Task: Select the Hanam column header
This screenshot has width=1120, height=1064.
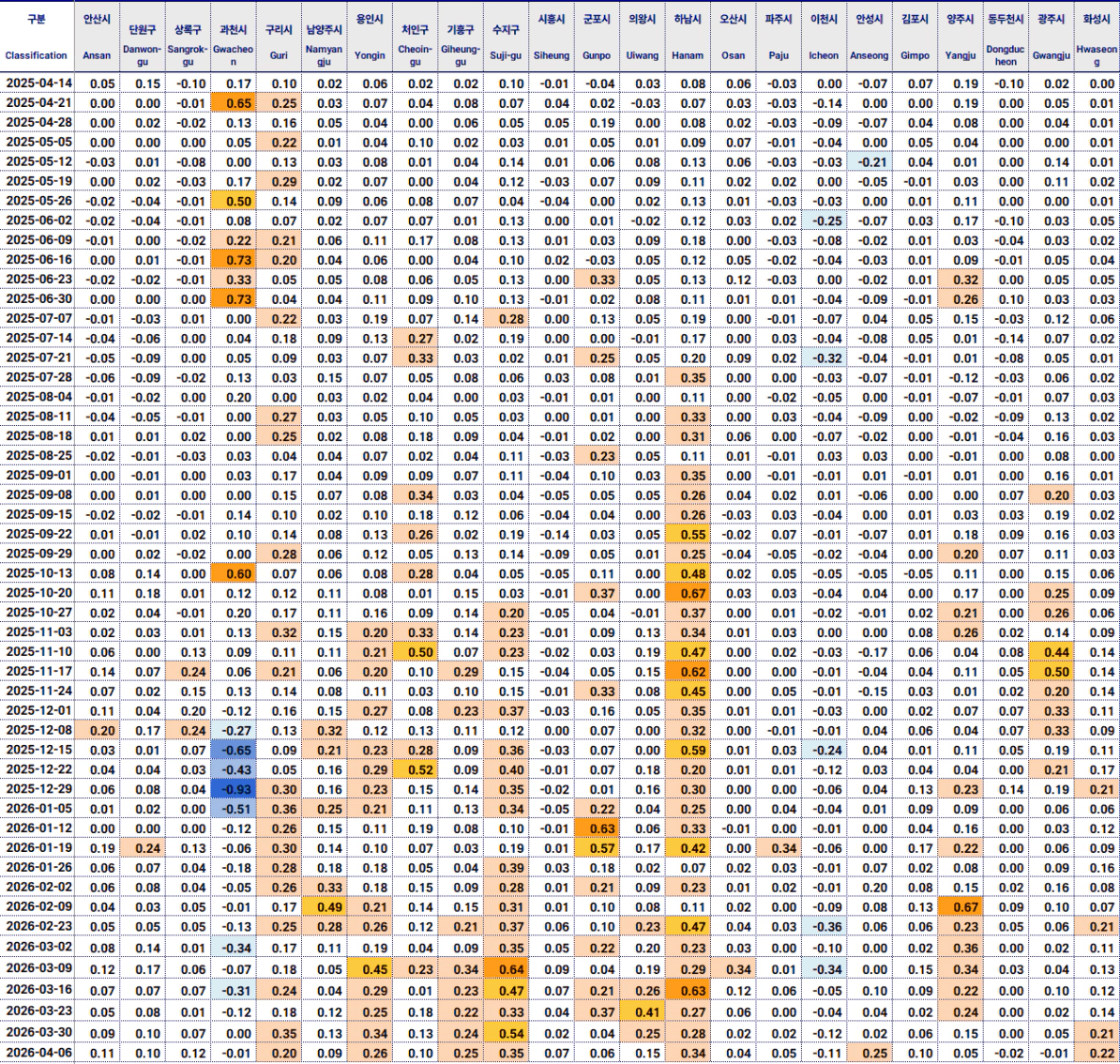Action: point(688,37)
